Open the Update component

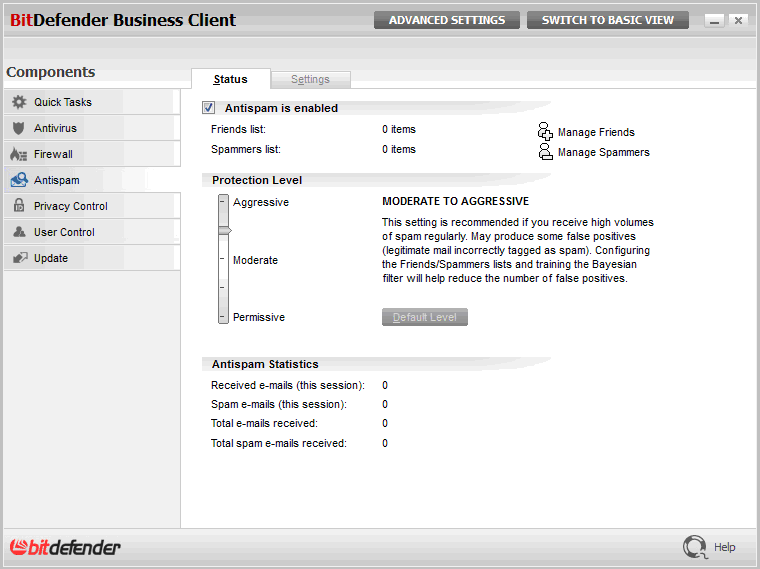pyautogui.click(x=92, y=258)
